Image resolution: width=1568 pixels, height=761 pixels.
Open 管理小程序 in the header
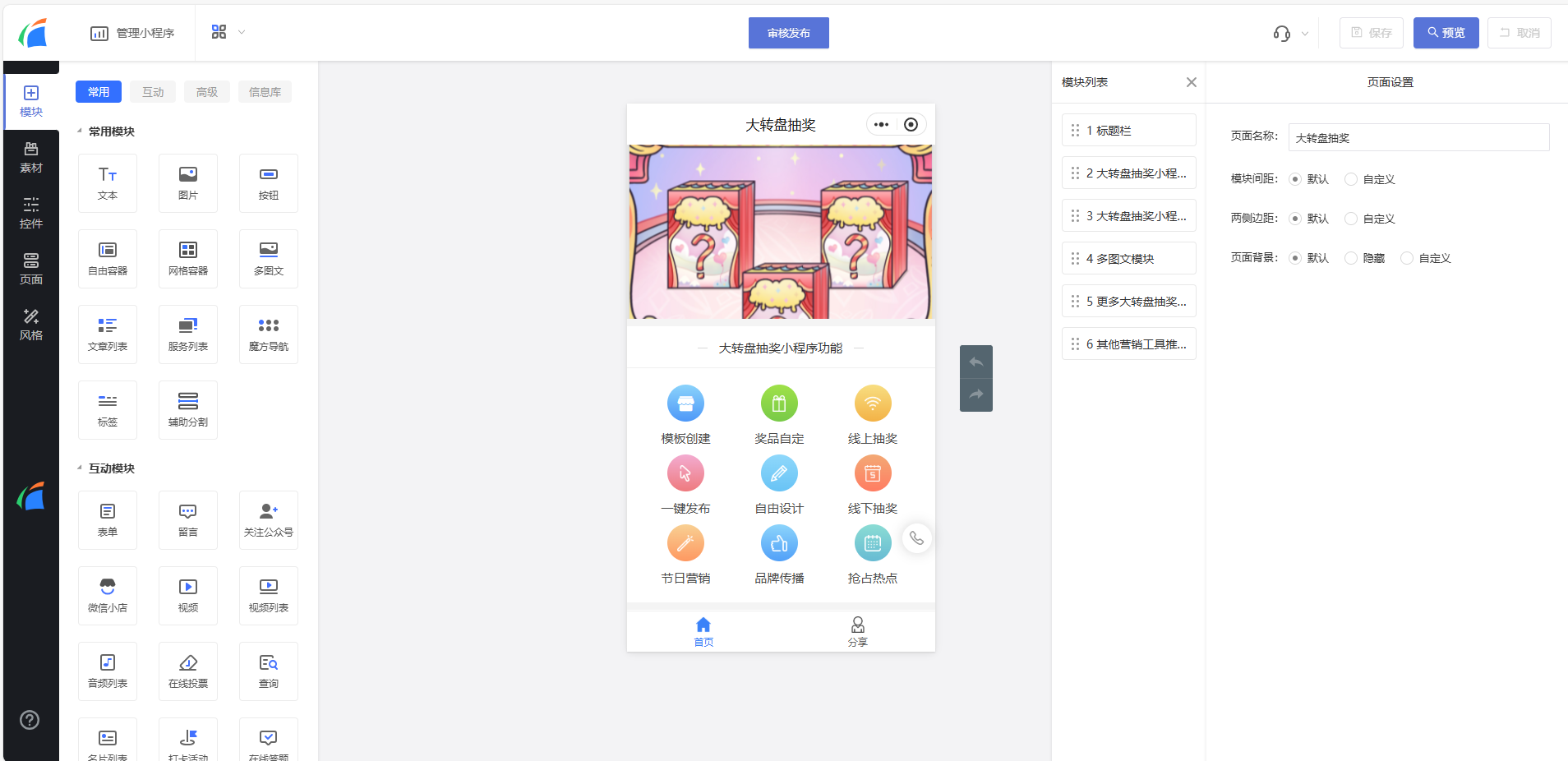132,33
